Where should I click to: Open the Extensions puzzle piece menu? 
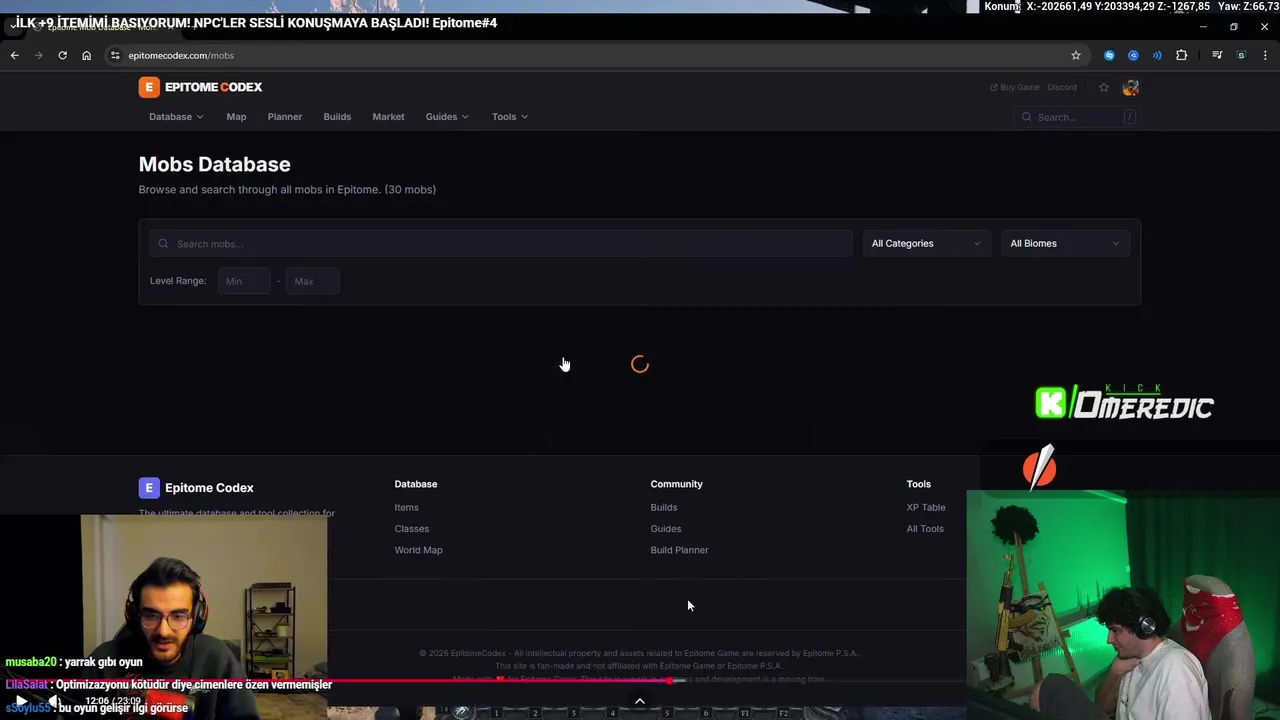pos(1182,55)
